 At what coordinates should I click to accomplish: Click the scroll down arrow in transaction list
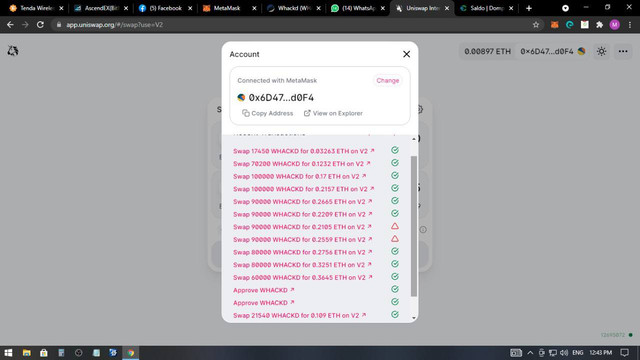tap(414, 318)
